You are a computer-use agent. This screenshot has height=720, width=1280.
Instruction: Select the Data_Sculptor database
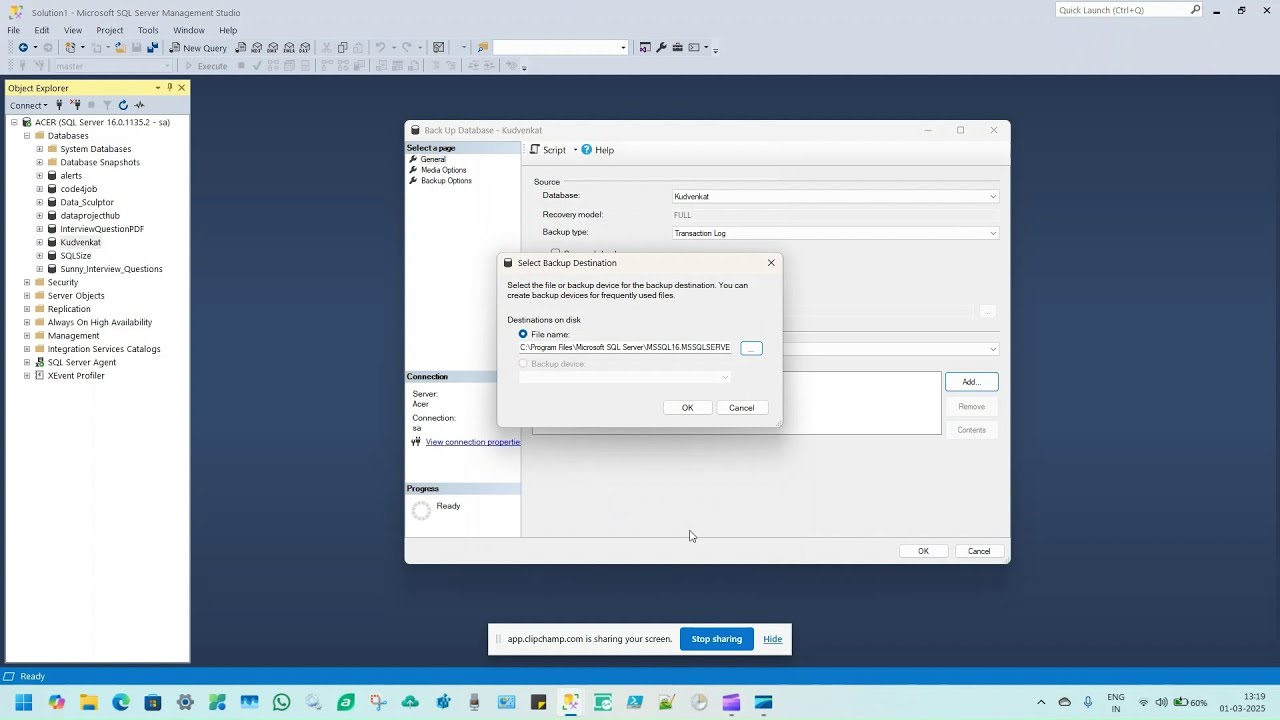(87, 202)
